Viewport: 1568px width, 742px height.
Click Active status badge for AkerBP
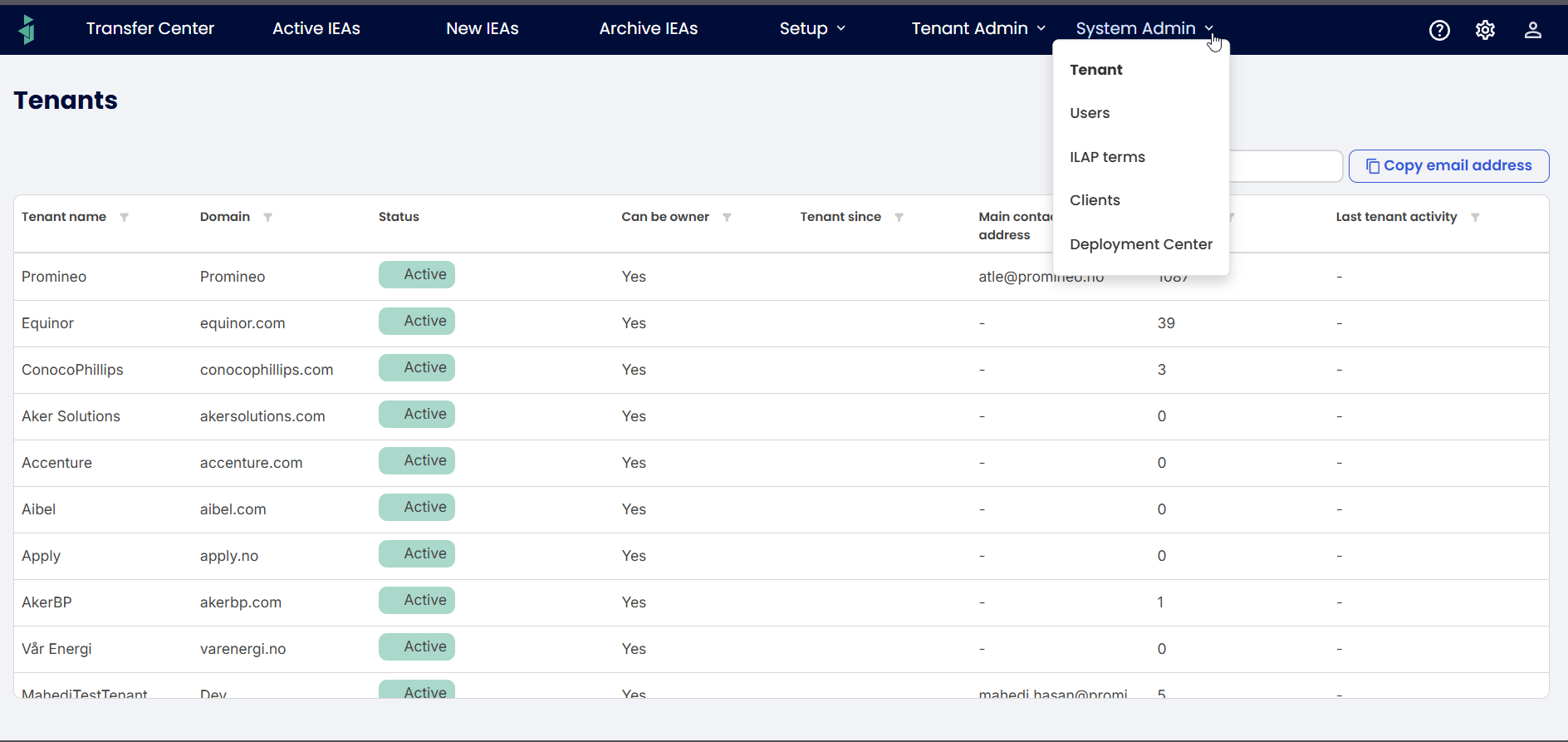pyautogui.click(x=417, y=601)
